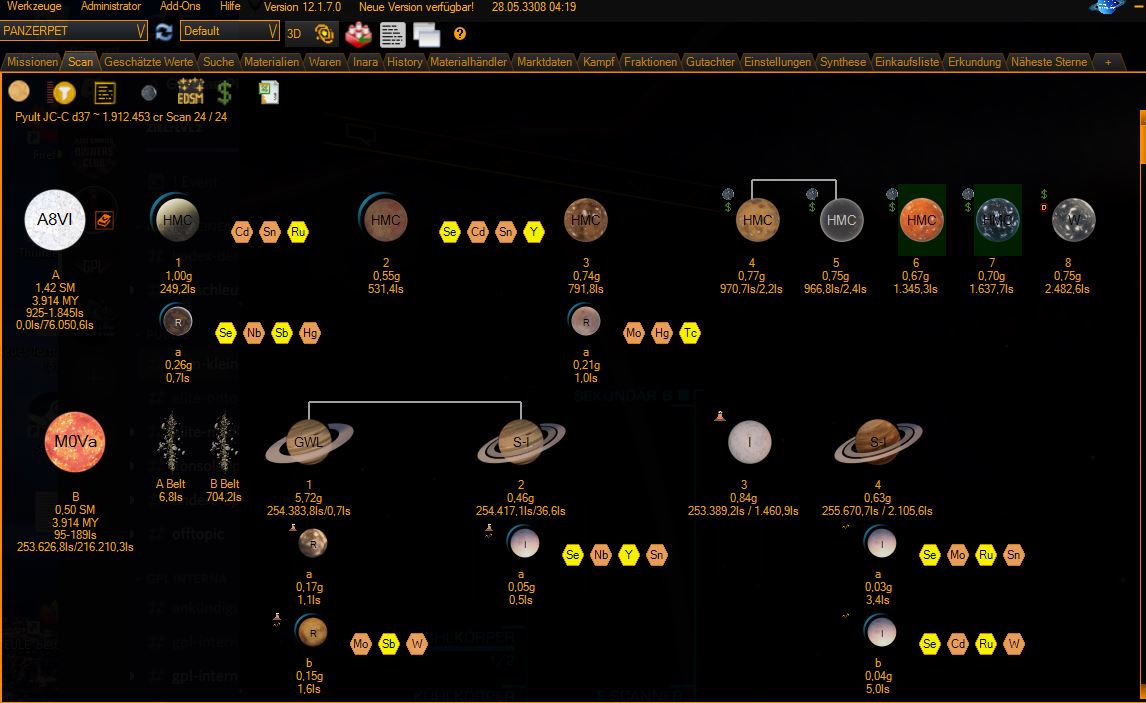The height and width of the screenshot is (703, 1146).
Task: Export scan to Excel spreadsheet icon
Action: 268,93
